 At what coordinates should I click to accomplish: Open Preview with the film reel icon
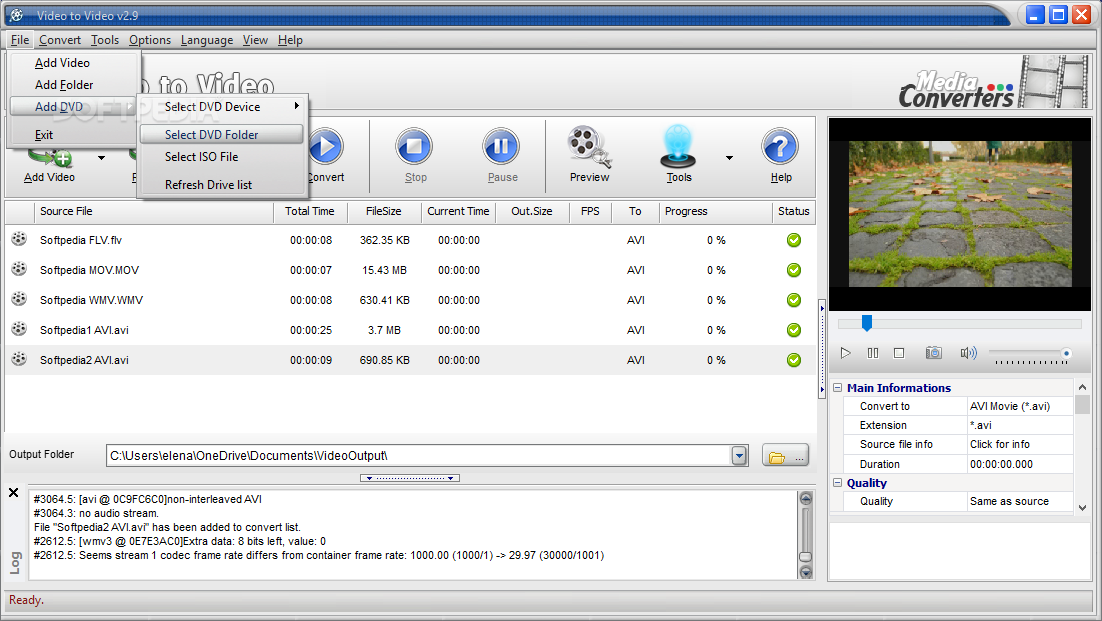(589, 148)
